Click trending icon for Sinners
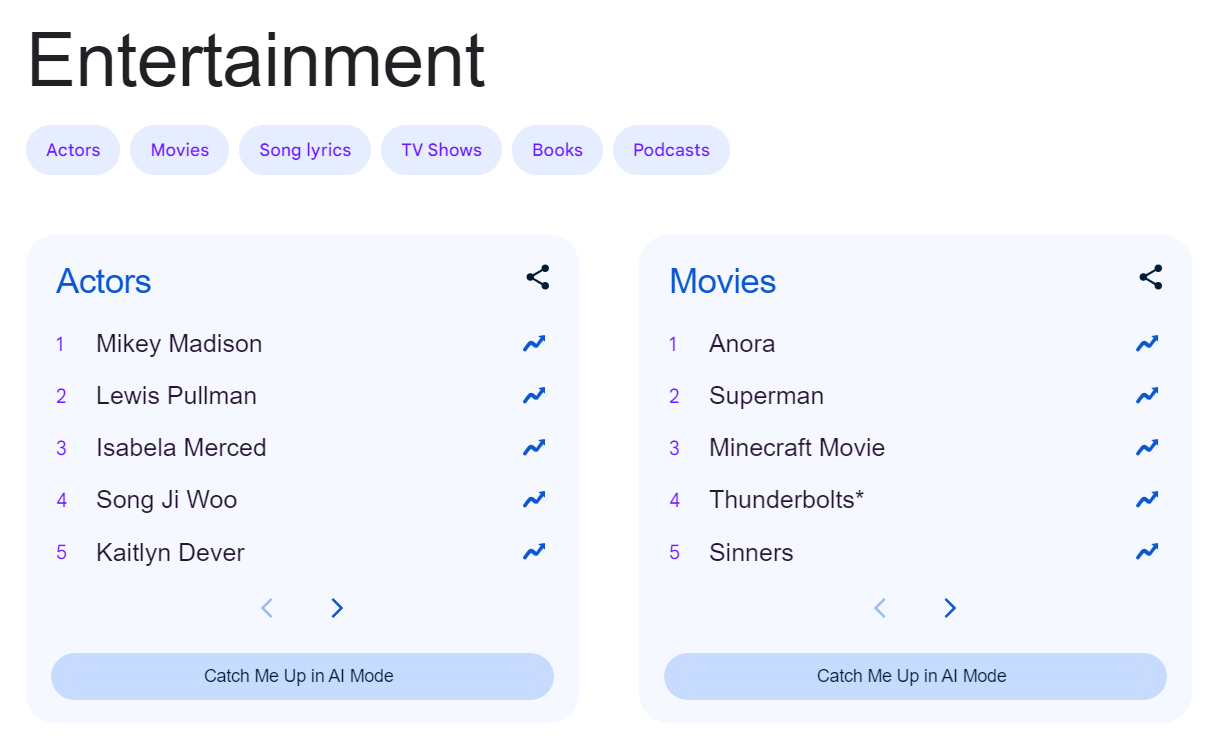This screenshot has height=740, width=1217. pyautogui.click(x=1147, y=551)
